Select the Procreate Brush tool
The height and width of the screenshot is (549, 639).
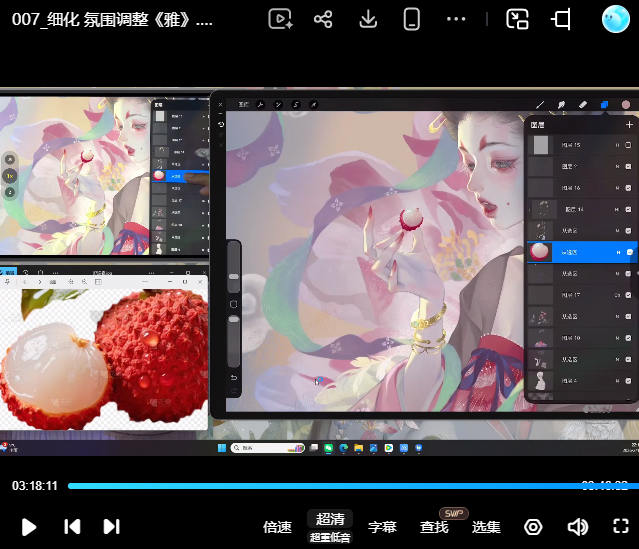click(540, 105)
